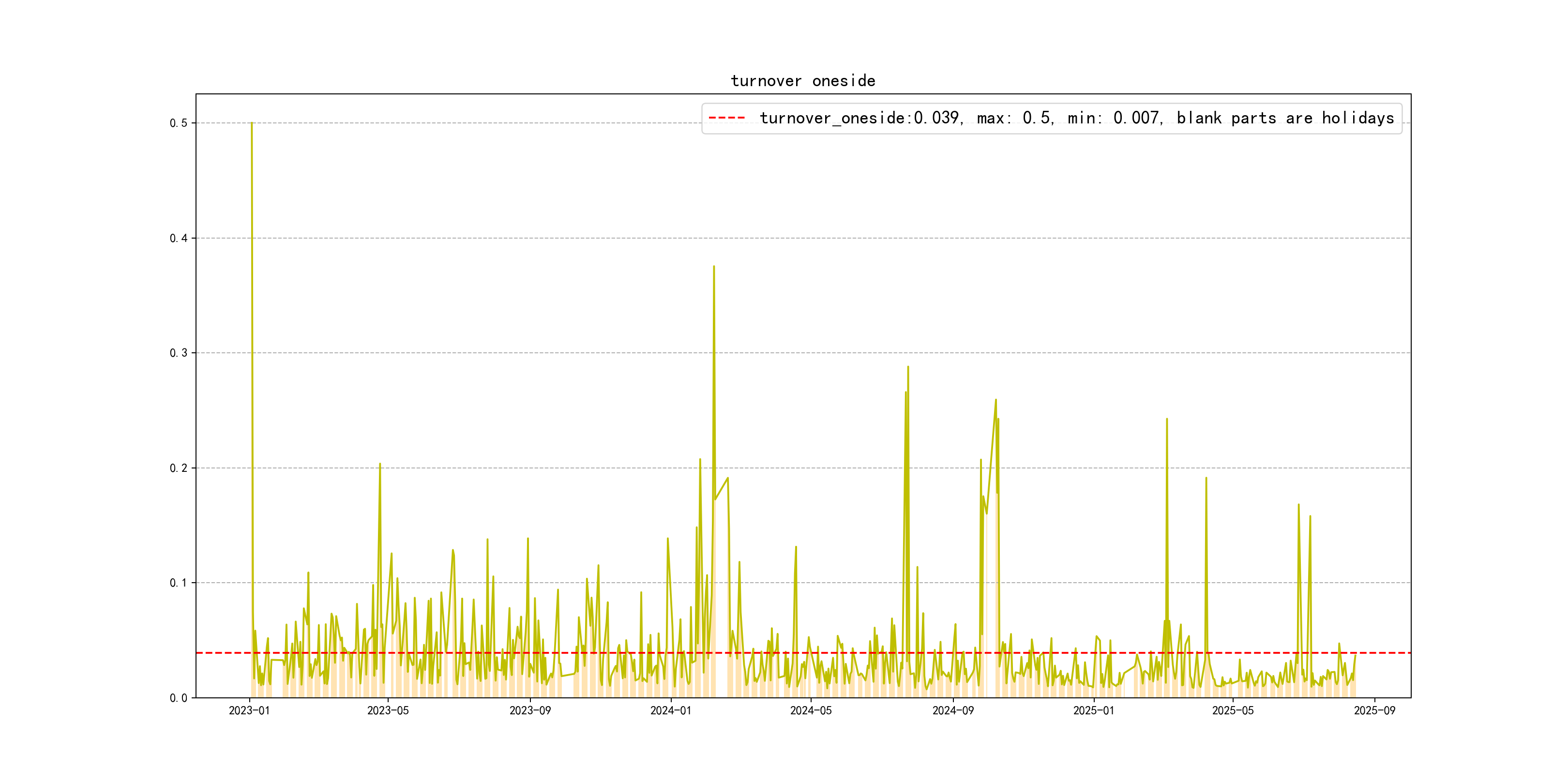This screenshot has height=784, width=1568.
Task: Click the 2025-09 x-axis label
Action: coord(1374,710)
